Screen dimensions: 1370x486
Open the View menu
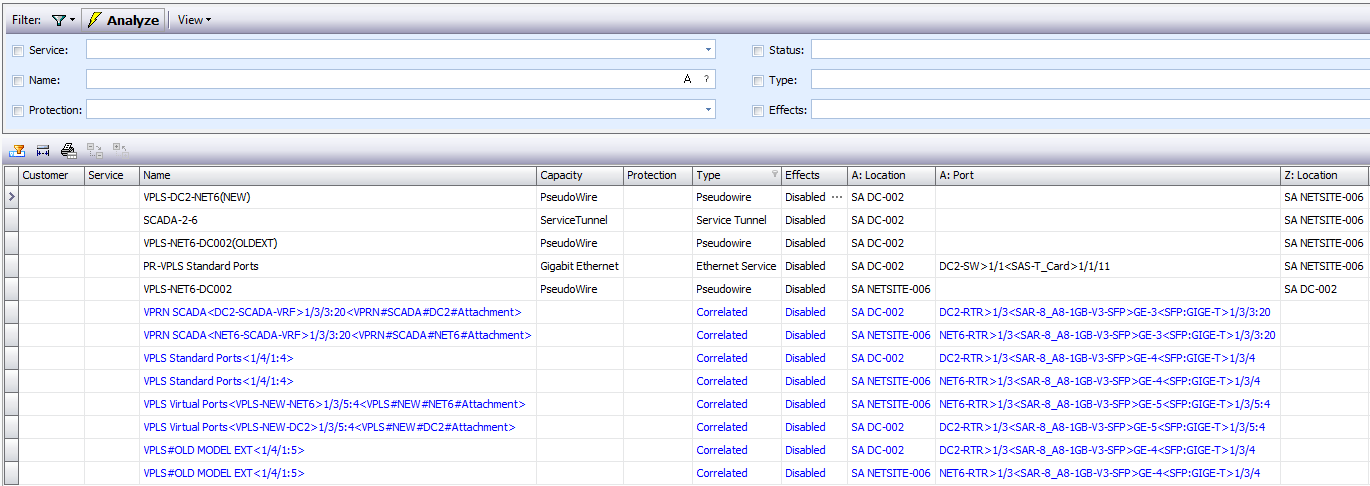[x=194, y=20]
